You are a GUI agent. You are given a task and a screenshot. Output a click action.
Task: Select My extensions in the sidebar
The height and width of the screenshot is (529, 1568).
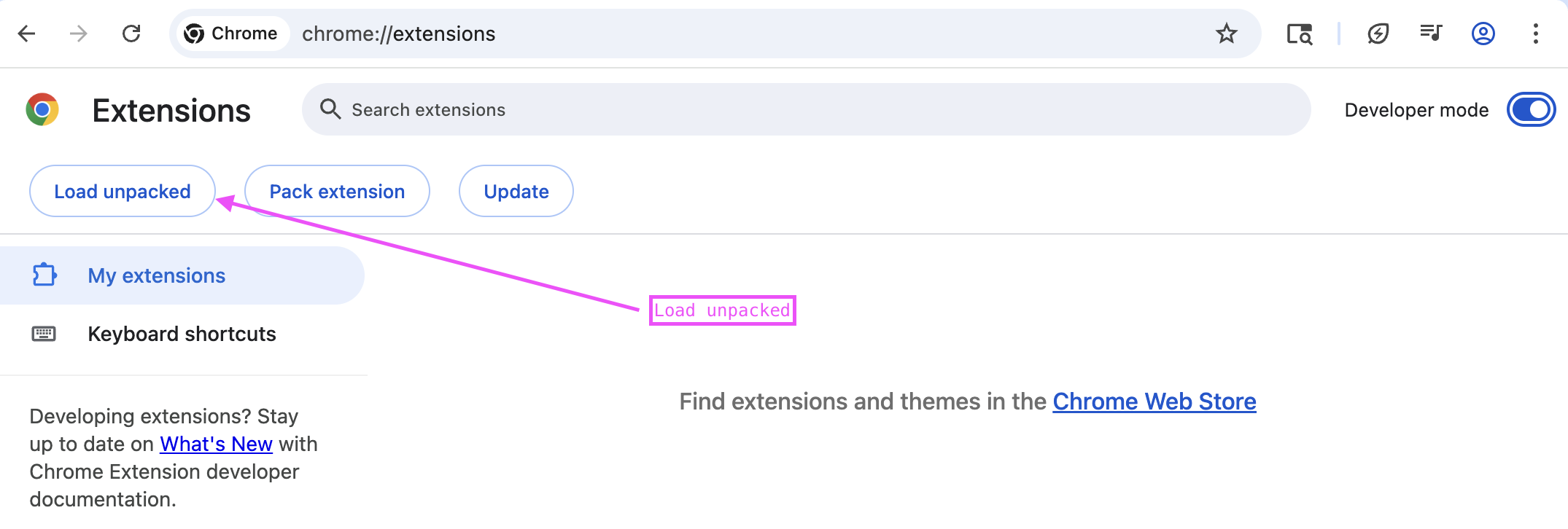pos(157,276)
